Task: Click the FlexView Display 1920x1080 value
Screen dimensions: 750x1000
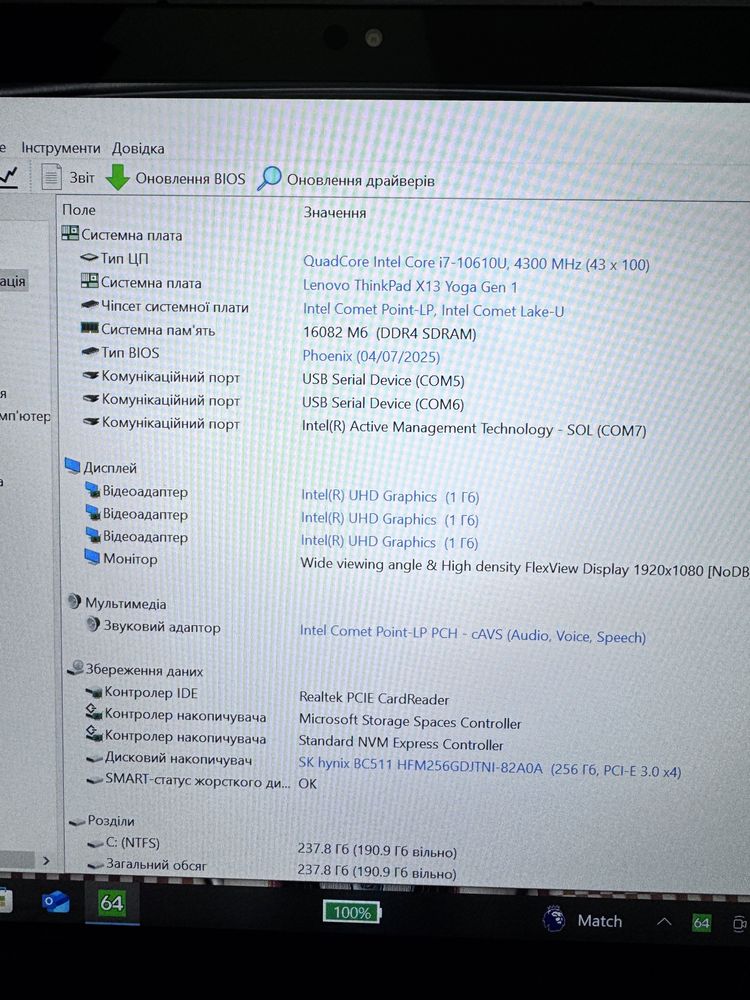Action: 525,567
